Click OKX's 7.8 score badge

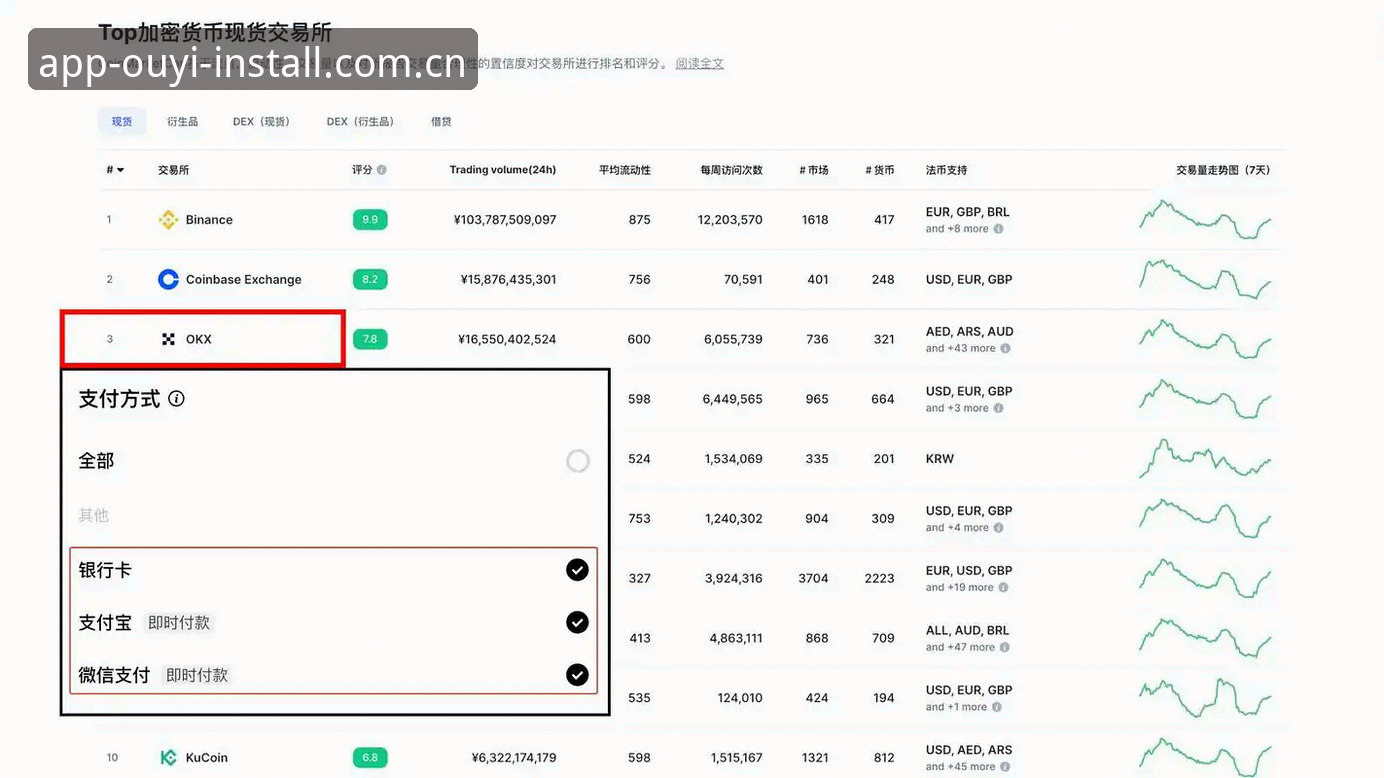point(370,339)
